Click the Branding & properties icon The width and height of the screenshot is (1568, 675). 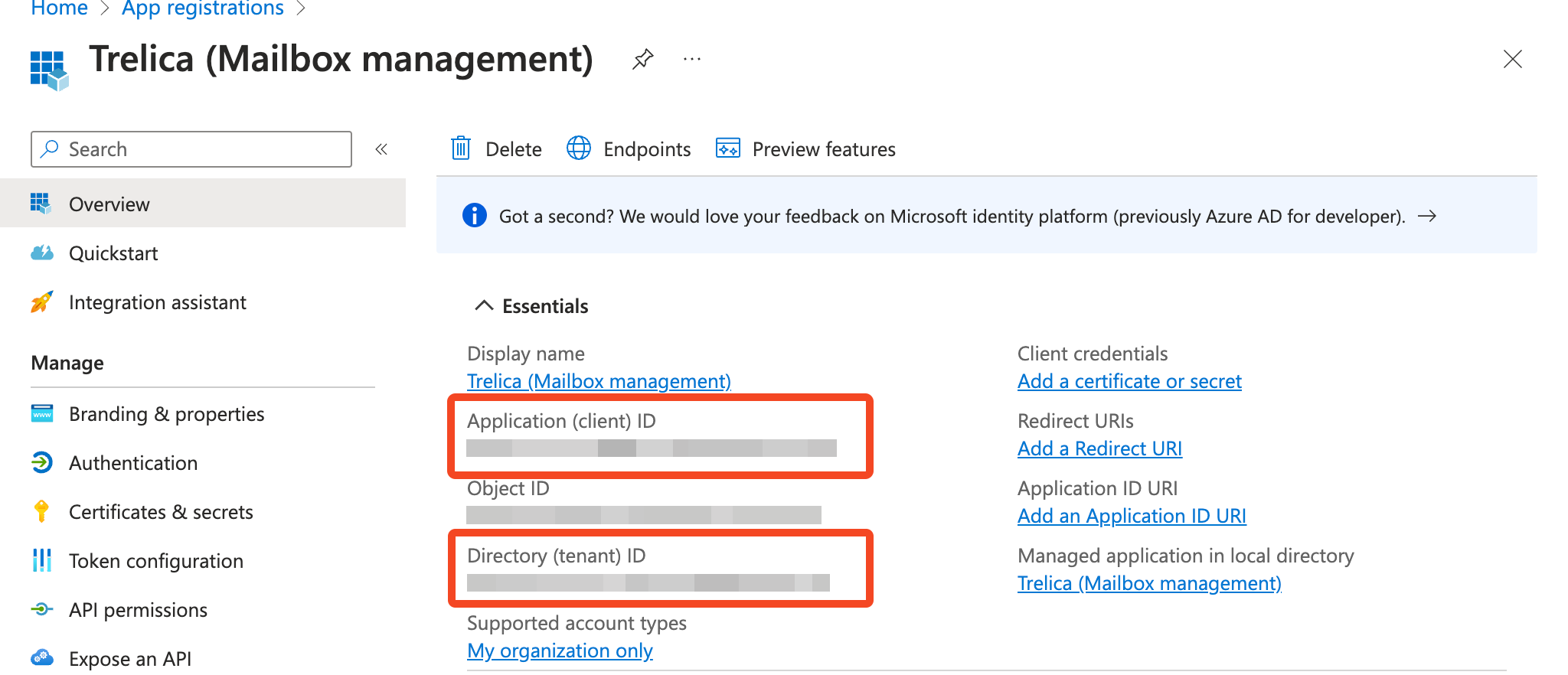tap(42, 413)
